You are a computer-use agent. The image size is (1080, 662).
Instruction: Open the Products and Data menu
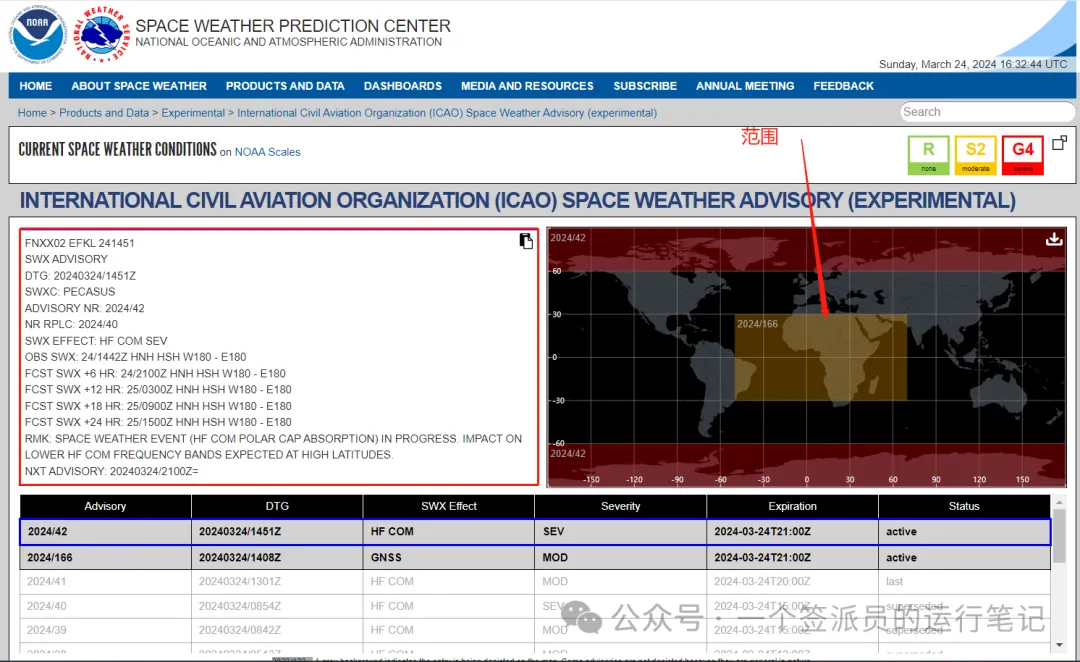pos(285,86)
